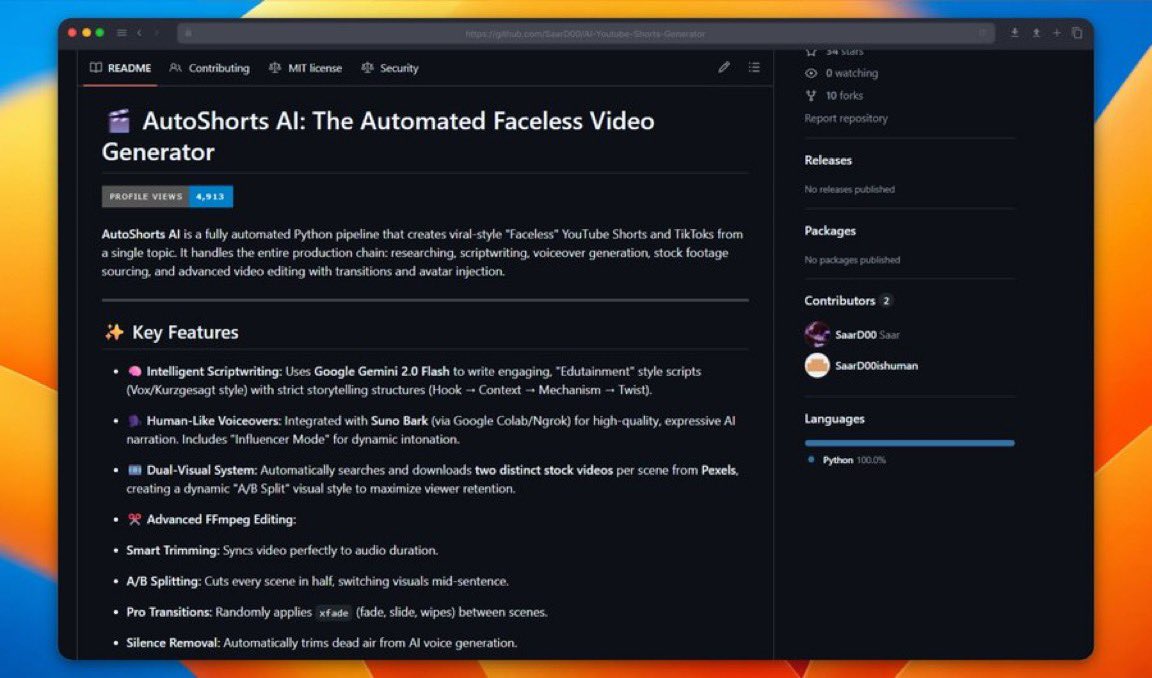
Task: Click the sparkles emoji beside Key Features
Action: coord(114,332)
